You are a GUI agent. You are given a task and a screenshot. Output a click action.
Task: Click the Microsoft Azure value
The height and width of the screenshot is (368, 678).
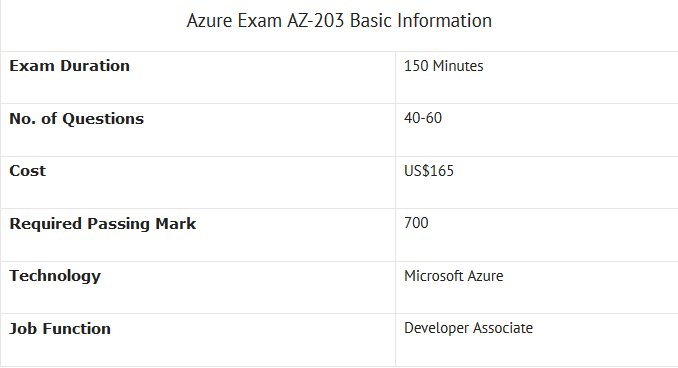pyautogui.click(x=454, y=276)
